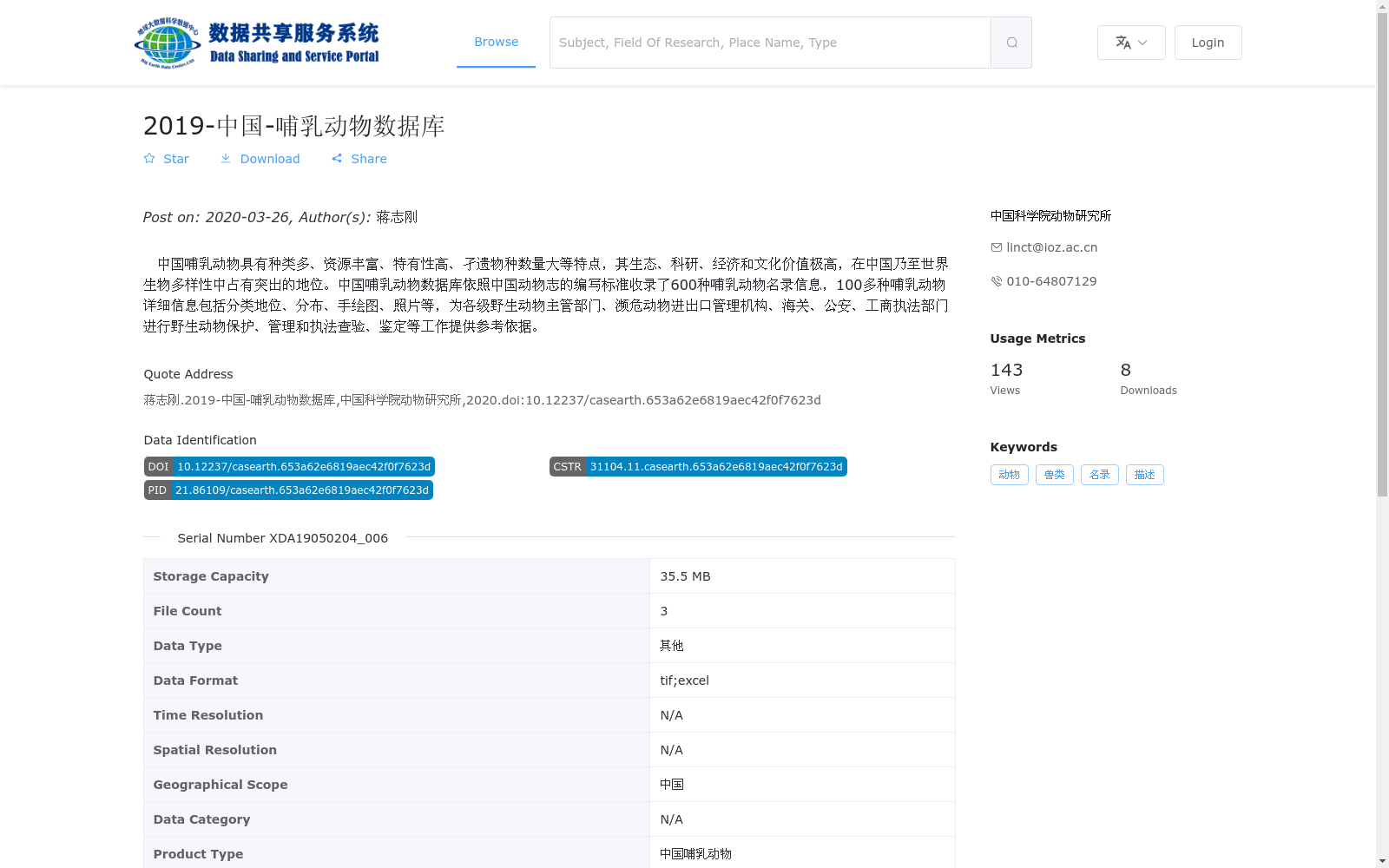1389x868 pixels.
Task: Click the Spatial Resolution row label
Action: tap(215, 750)
